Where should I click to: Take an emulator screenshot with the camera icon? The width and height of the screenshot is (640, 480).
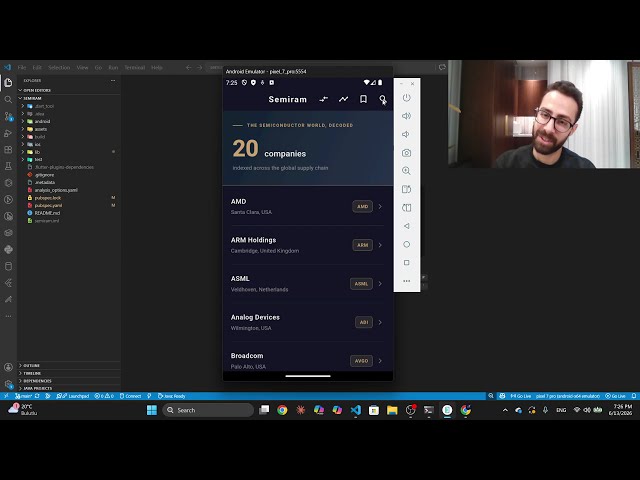point(407,153)
